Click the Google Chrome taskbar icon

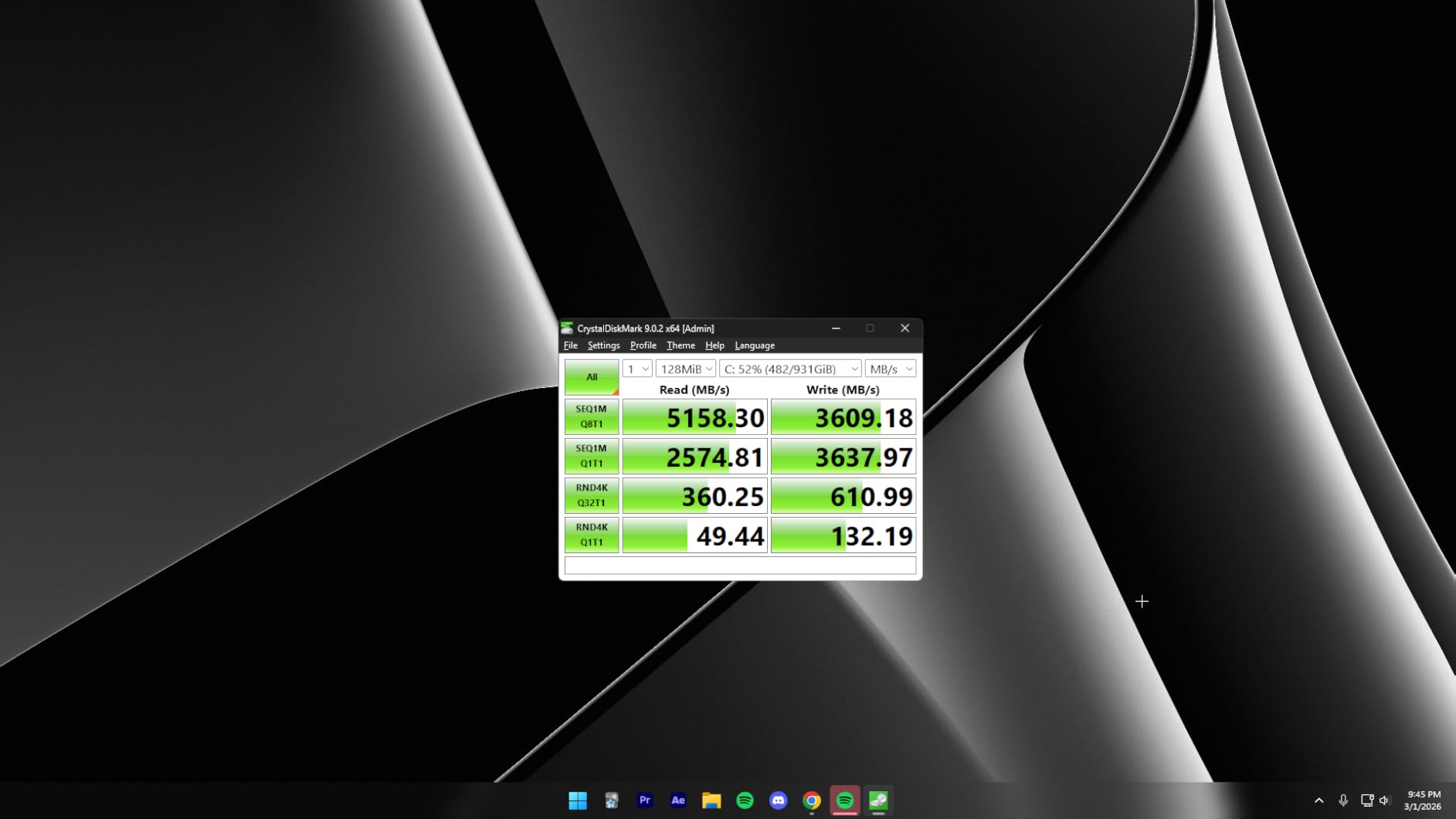pyautogui.click(x=811, y=800)
